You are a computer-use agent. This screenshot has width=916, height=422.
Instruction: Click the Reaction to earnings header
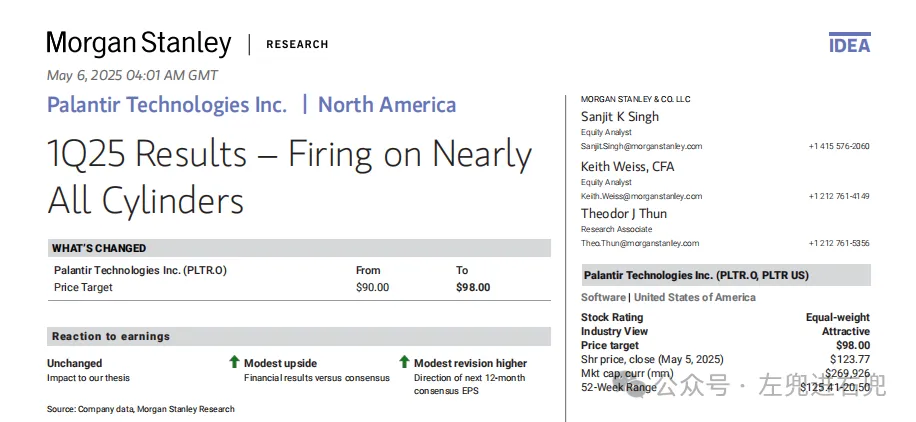click(111, 337)
